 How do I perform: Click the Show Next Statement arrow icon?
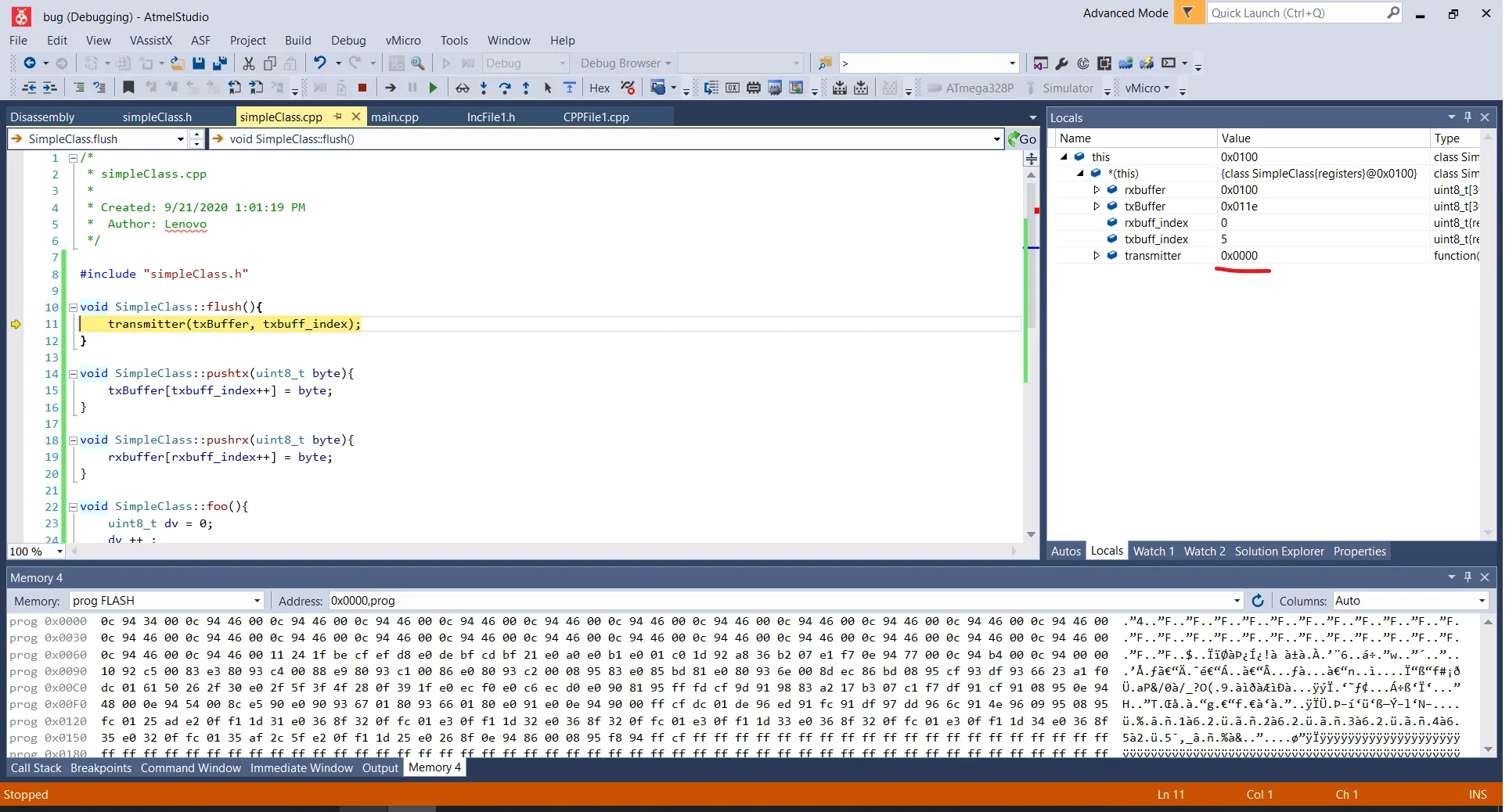pyautogui.click(x=391, y=88)
